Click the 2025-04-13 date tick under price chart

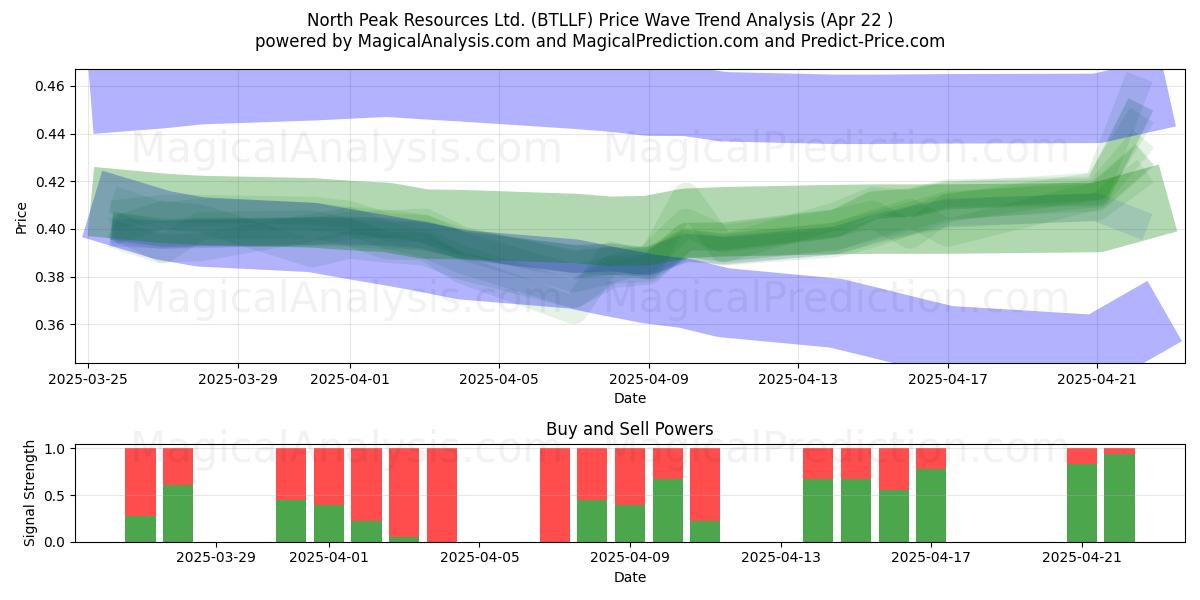pos(798,379)
